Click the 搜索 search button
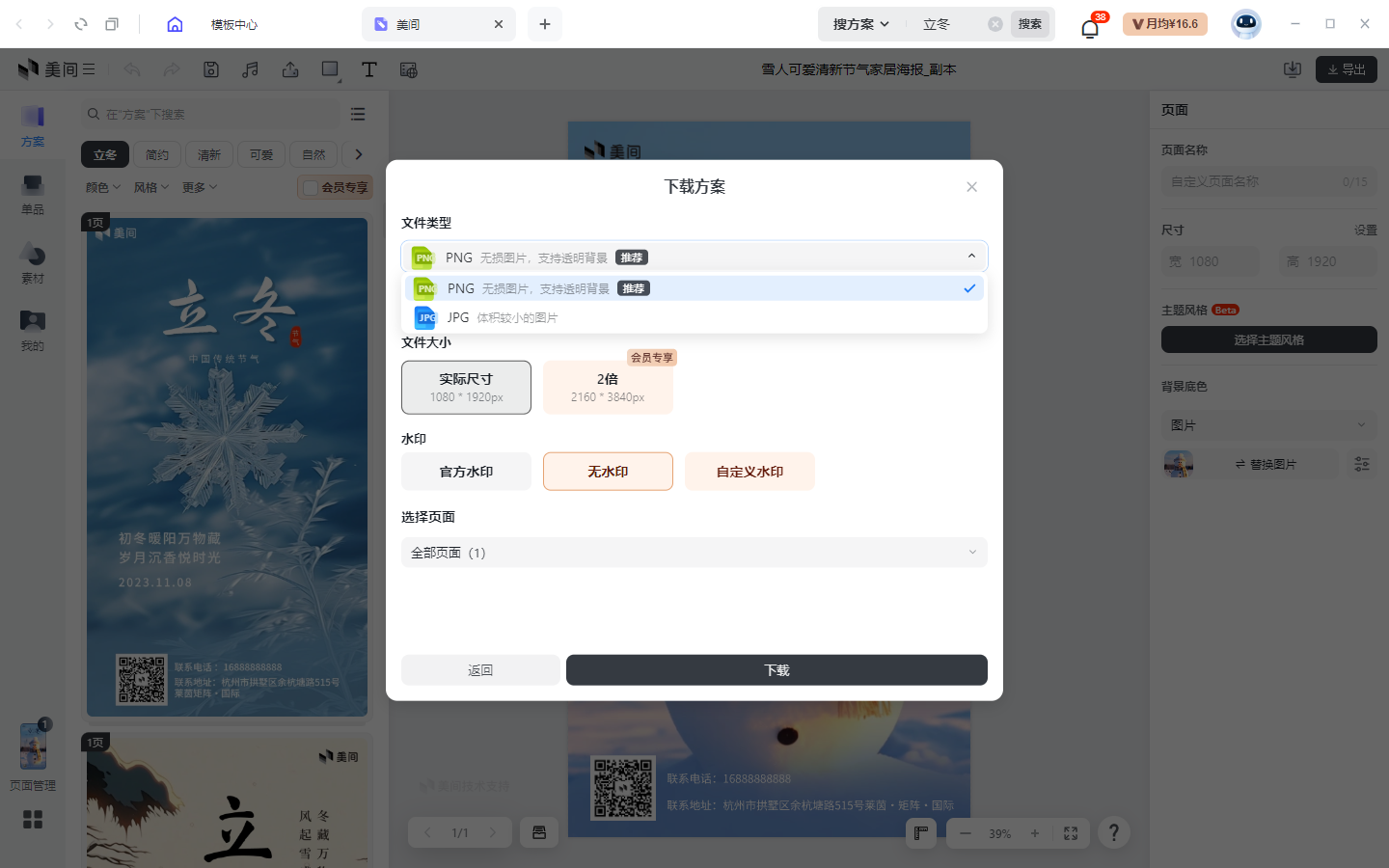 [1029, 24]
